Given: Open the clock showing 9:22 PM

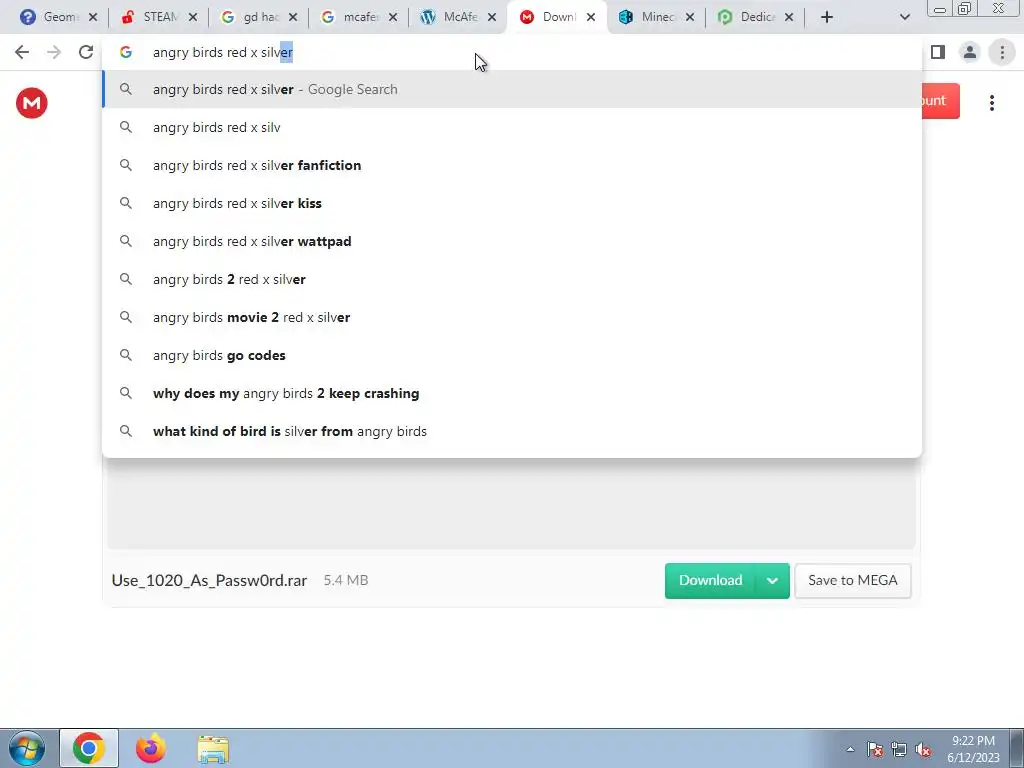Looking at the screenshot, I should tap(973, 749).
